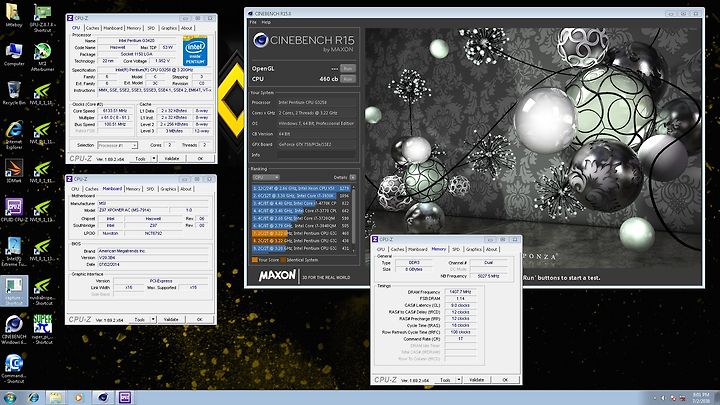Switch to Caches tab in CPU-Z CPU window
The height and width of the screenshot is (405, 720).
(92, 28)
